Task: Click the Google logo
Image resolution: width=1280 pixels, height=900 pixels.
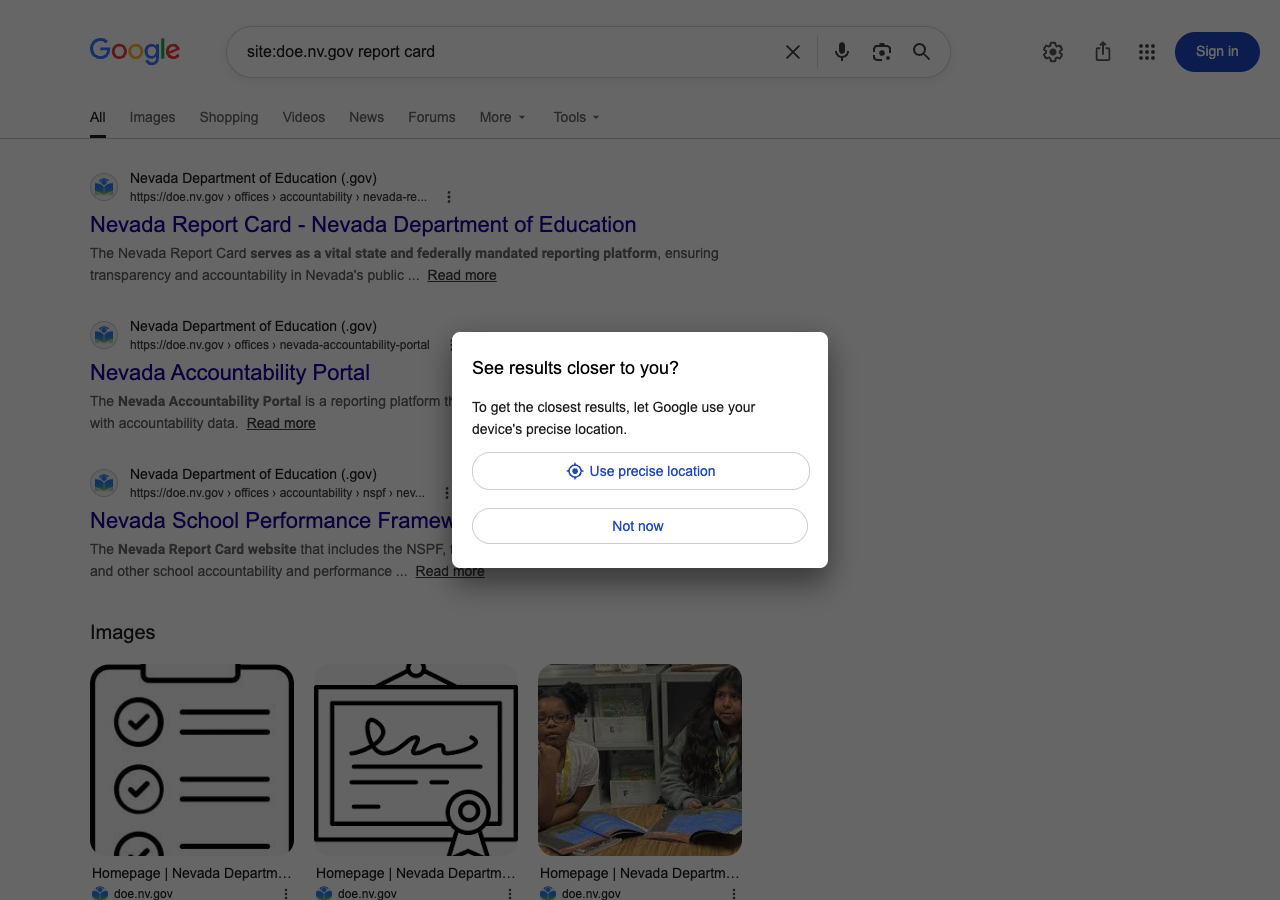Action: click(x=135, y=51)
